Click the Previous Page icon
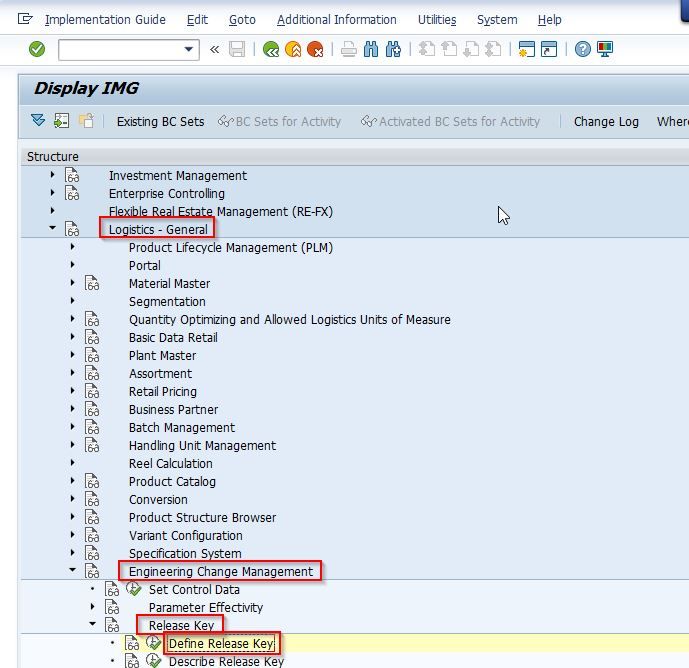Screen dimensions: 689x668 click(x=449, y=49)
